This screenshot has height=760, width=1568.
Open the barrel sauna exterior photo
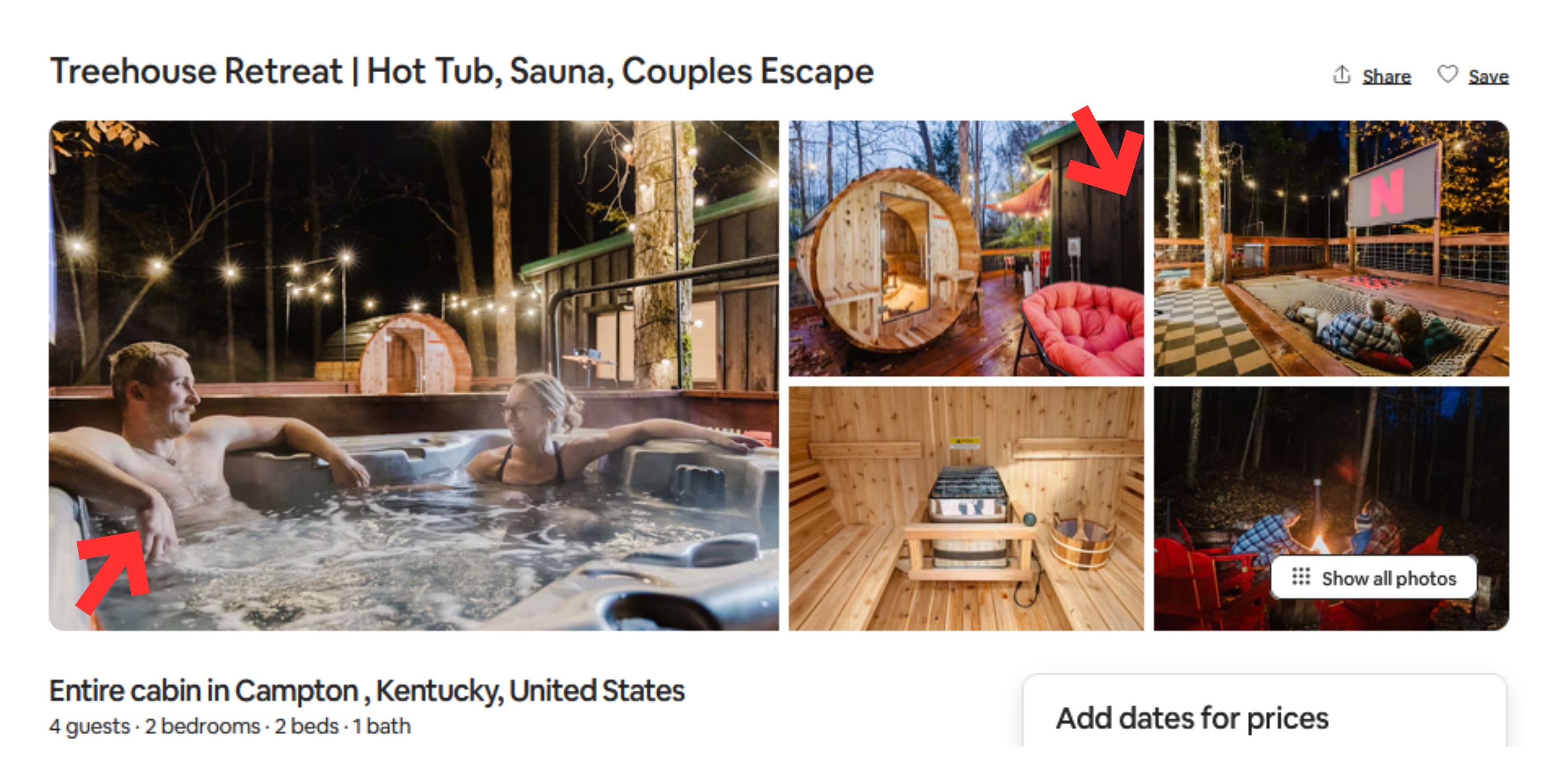pos(966,248)
